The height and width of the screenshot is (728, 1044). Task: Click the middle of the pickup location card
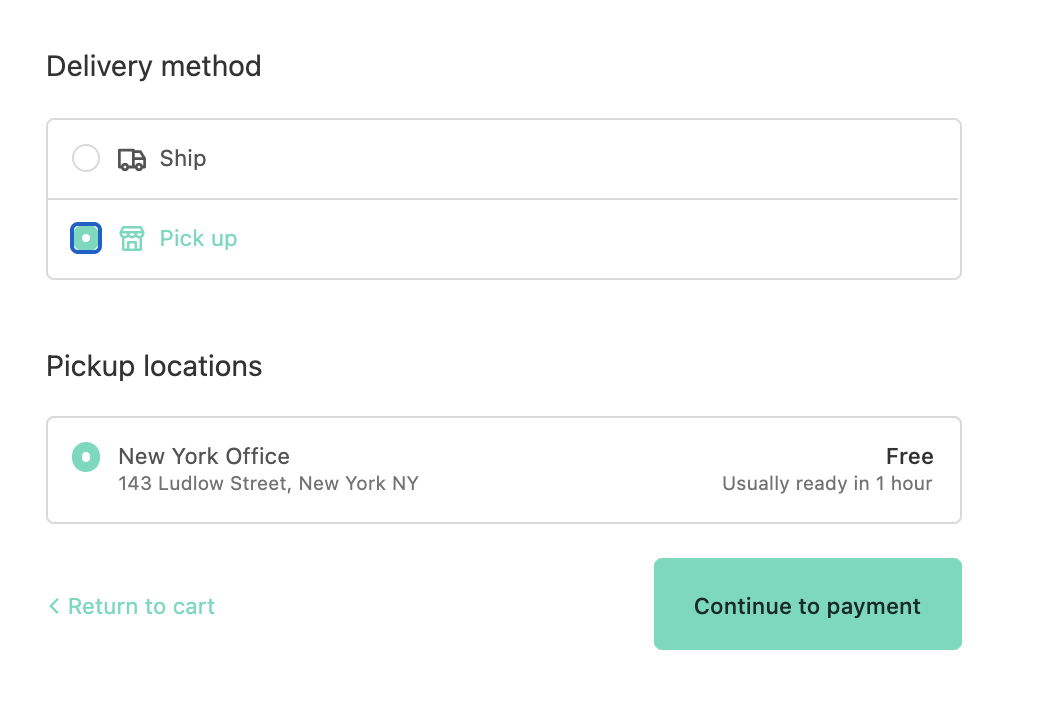click(560, 470)
